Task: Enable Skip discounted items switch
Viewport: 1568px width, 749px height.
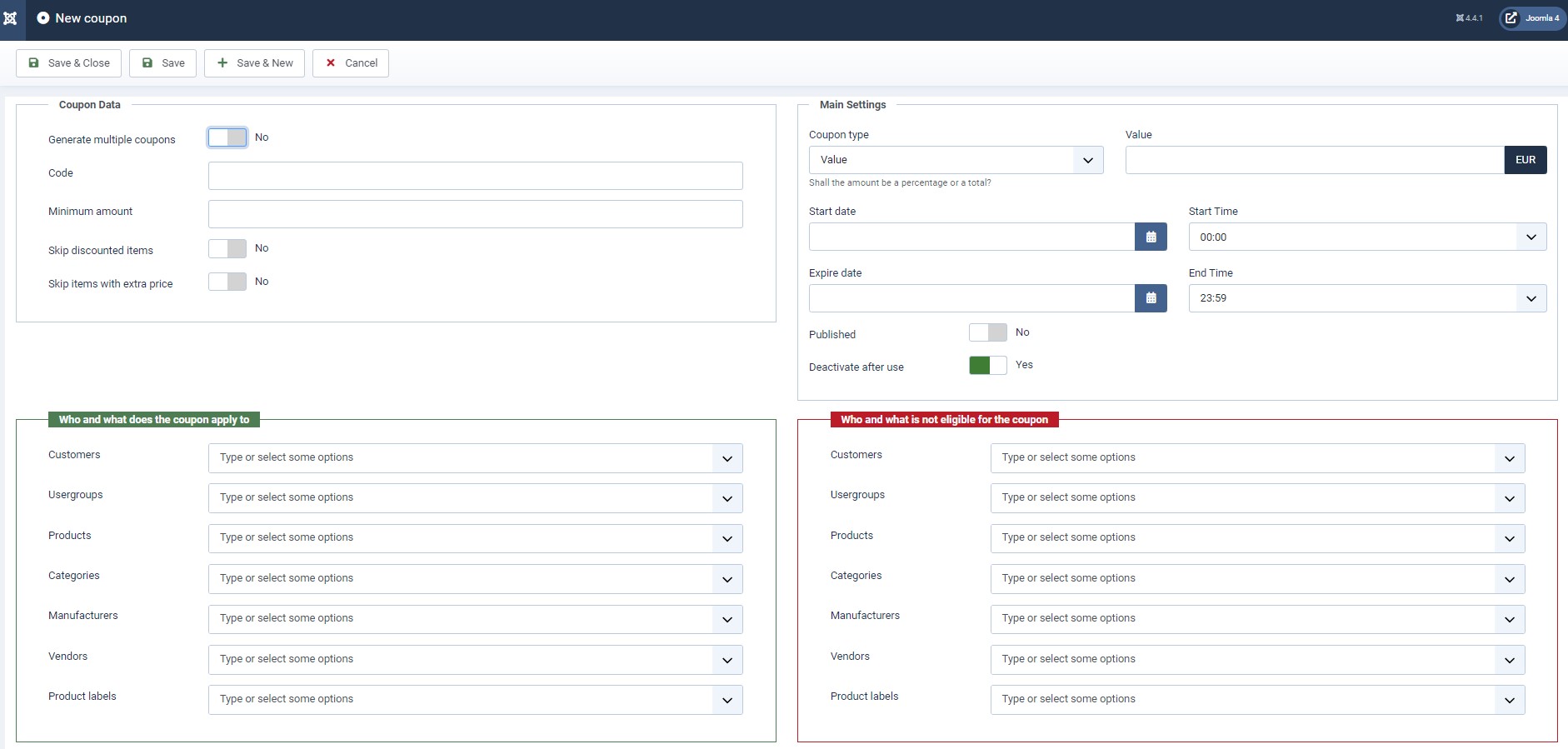Action: [x=227, y=248]
